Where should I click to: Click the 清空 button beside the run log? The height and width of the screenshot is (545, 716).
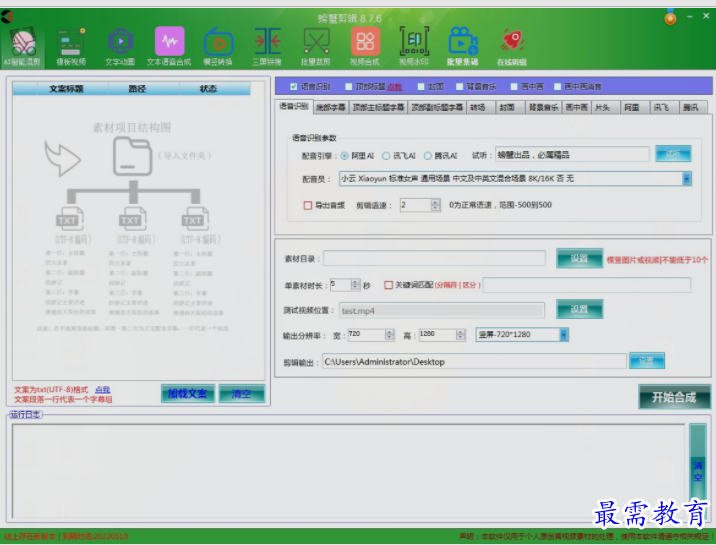point(698,471)
